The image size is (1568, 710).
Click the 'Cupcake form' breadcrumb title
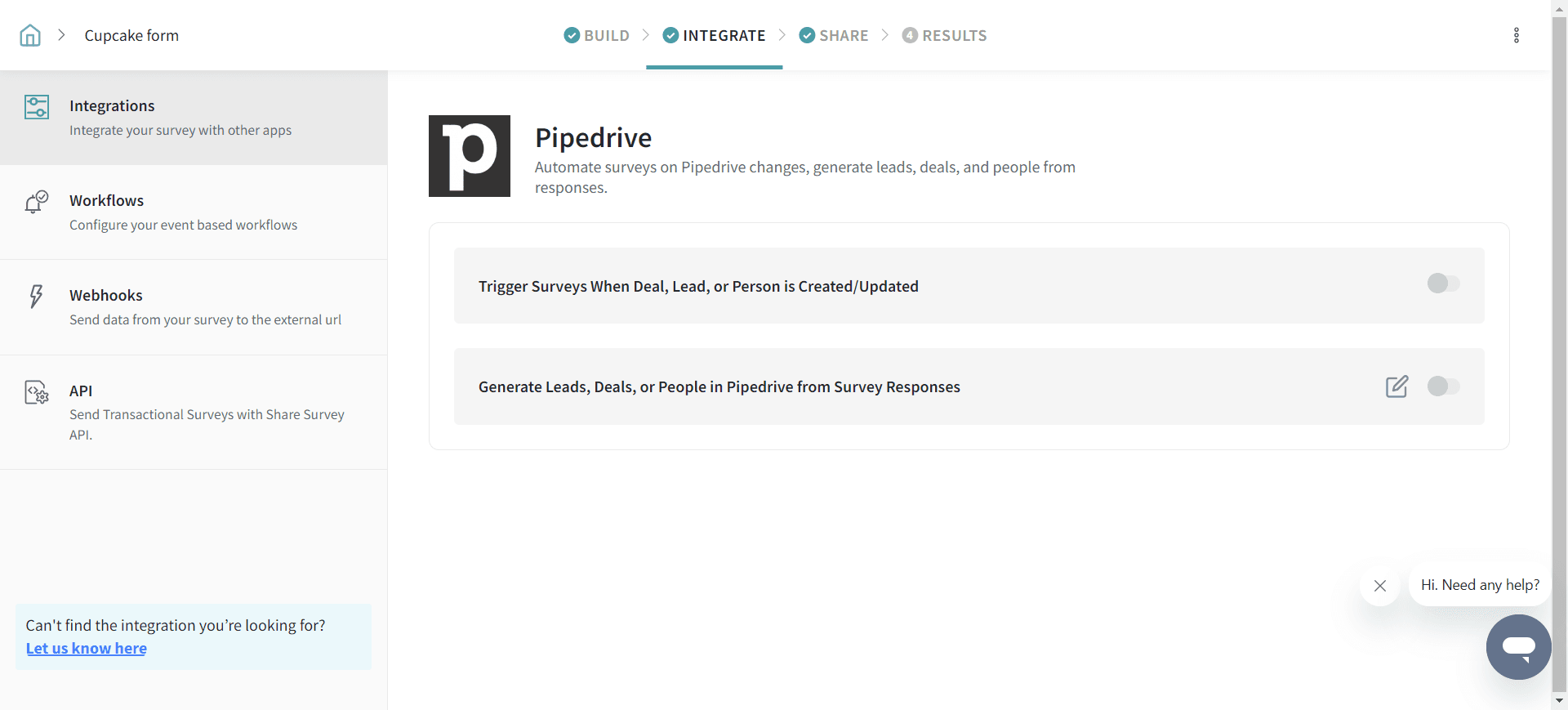coord(131,35)
